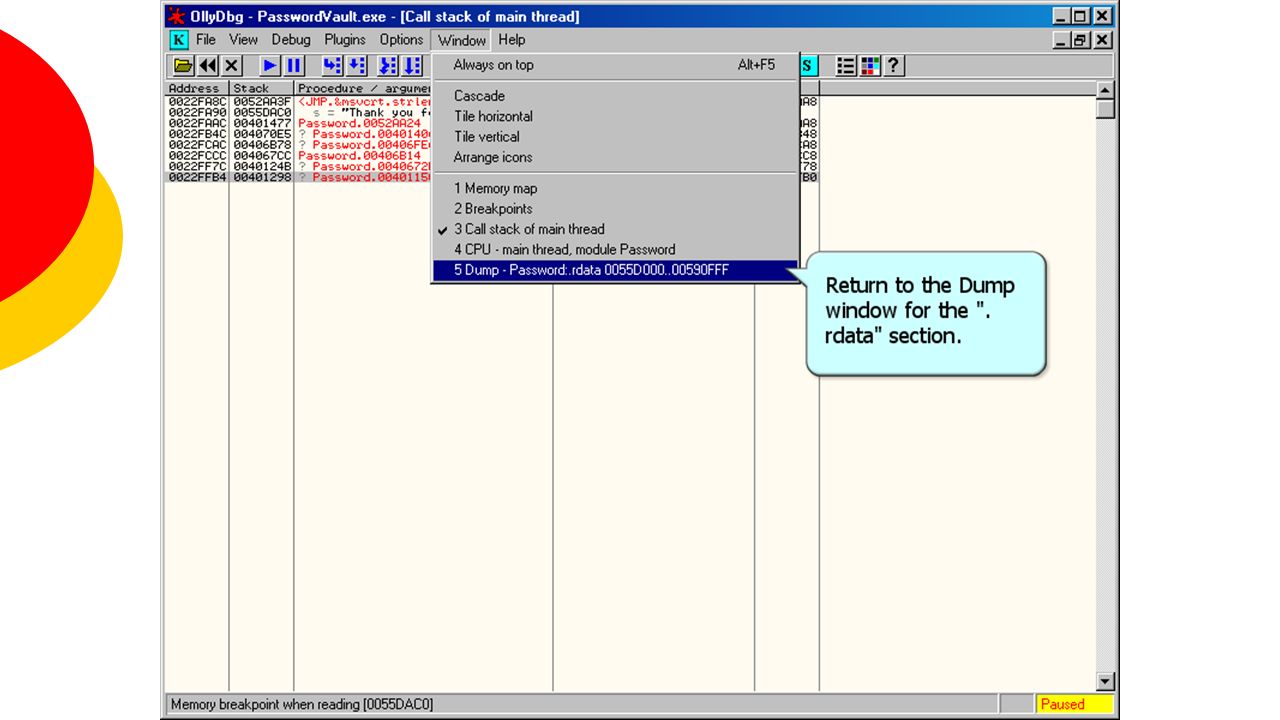Choose Tile horizontal
The height and width of the screenshot is (720, 1280).
[x=615, y=116]
